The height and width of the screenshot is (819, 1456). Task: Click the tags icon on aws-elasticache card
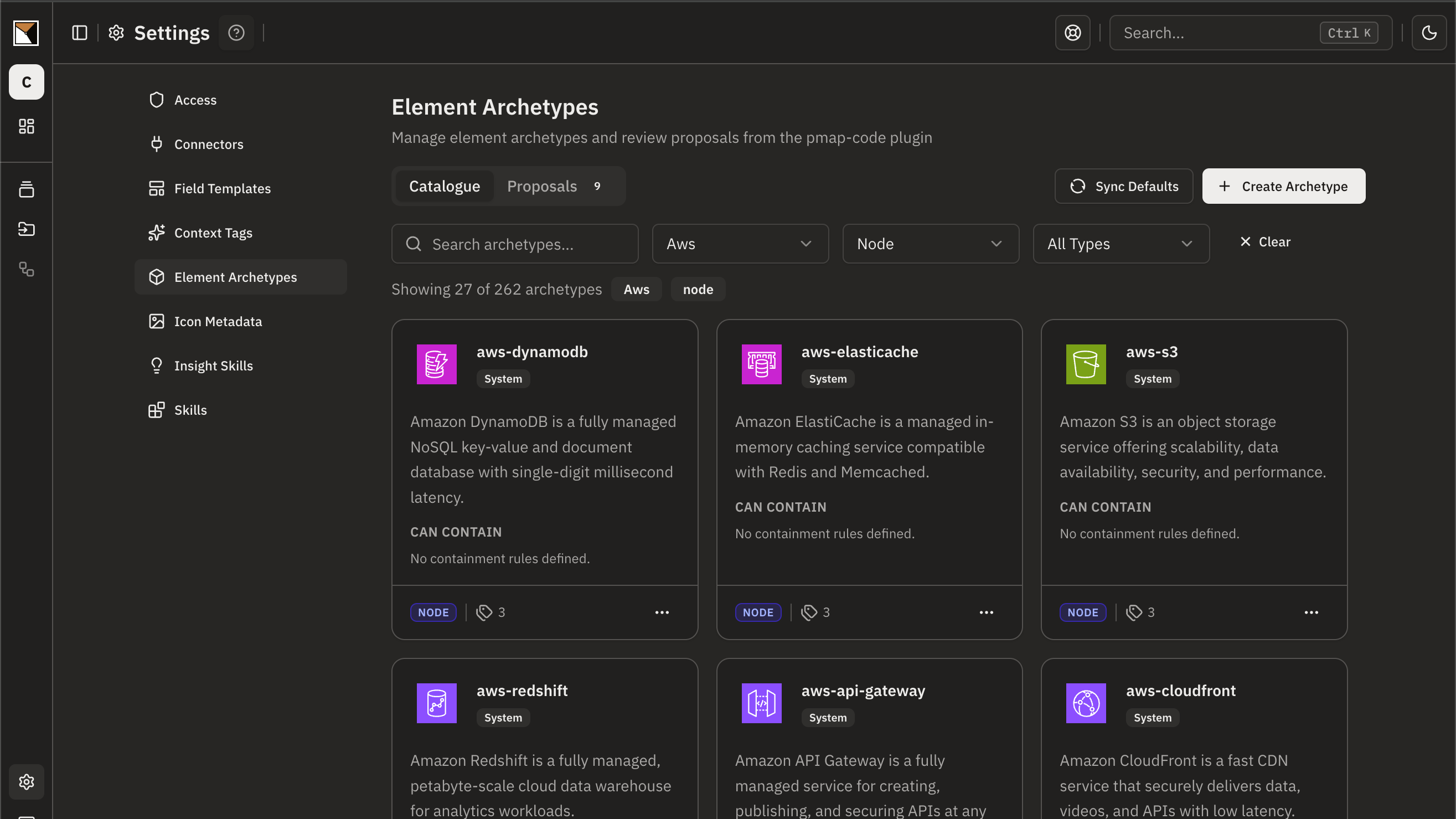point(809,612)
